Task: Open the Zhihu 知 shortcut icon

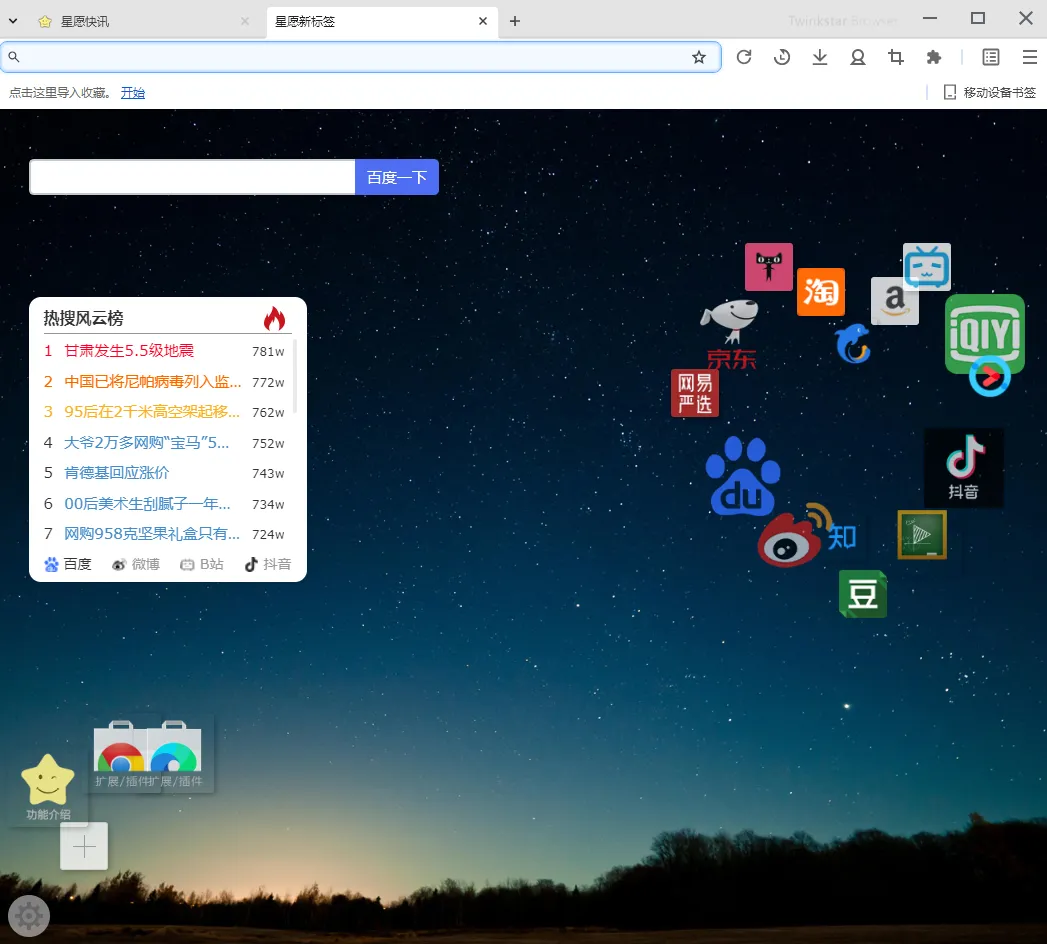Action: 841,537
